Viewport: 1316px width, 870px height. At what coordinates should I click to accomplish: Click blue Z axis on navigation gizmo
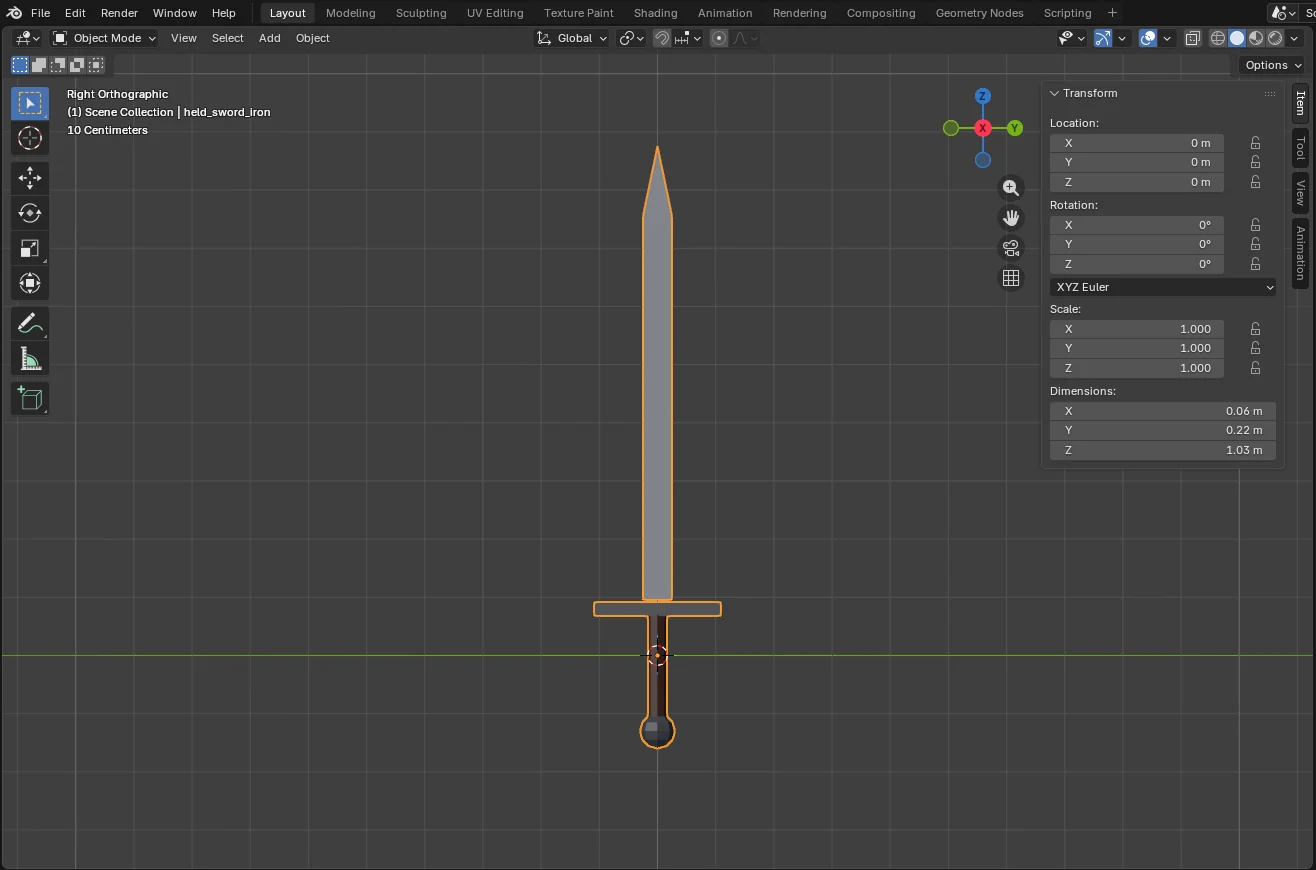pyautogui.click(x=983, y=96)
